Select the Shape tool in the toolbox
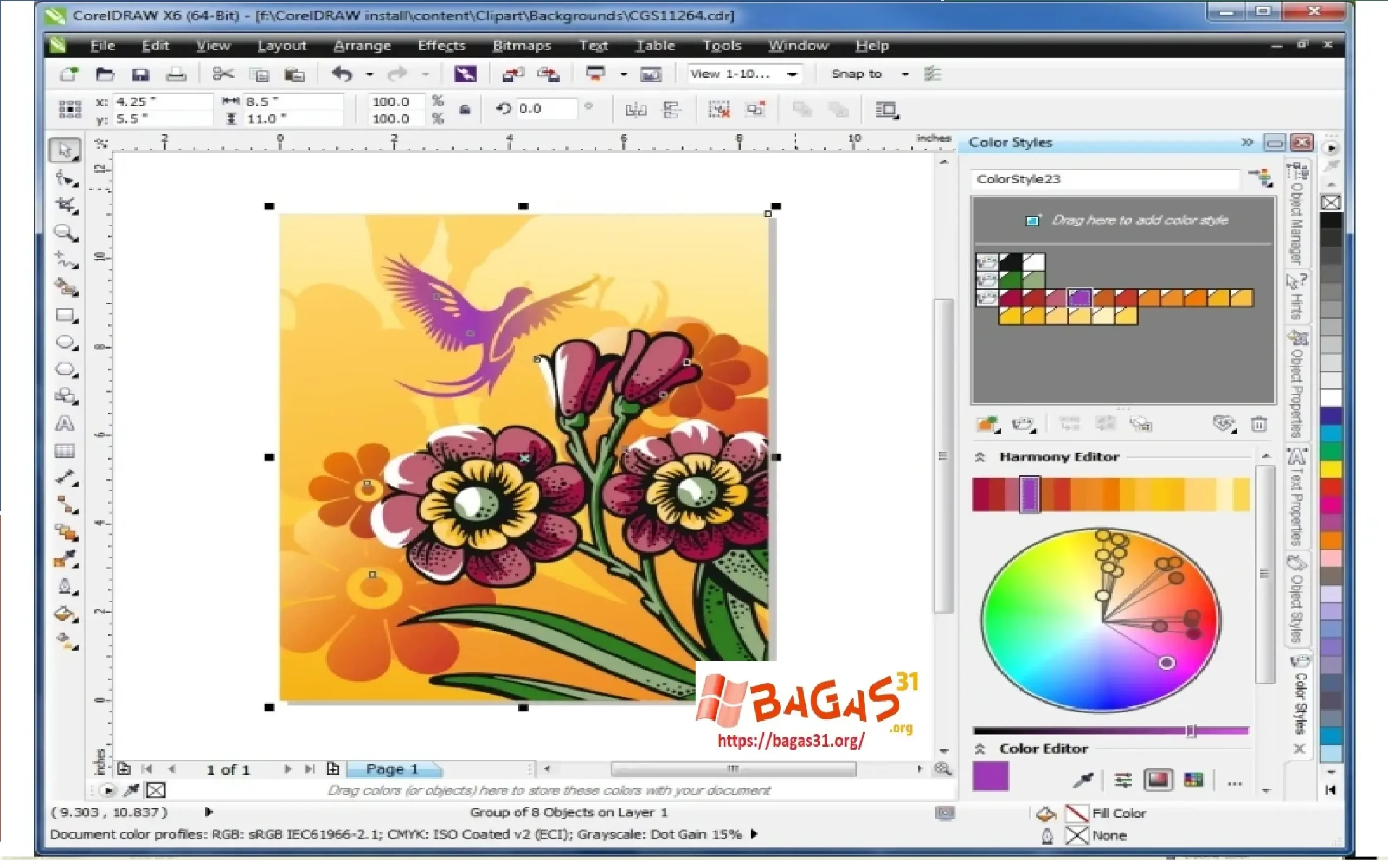1388x868 pixels. point(65,178)
